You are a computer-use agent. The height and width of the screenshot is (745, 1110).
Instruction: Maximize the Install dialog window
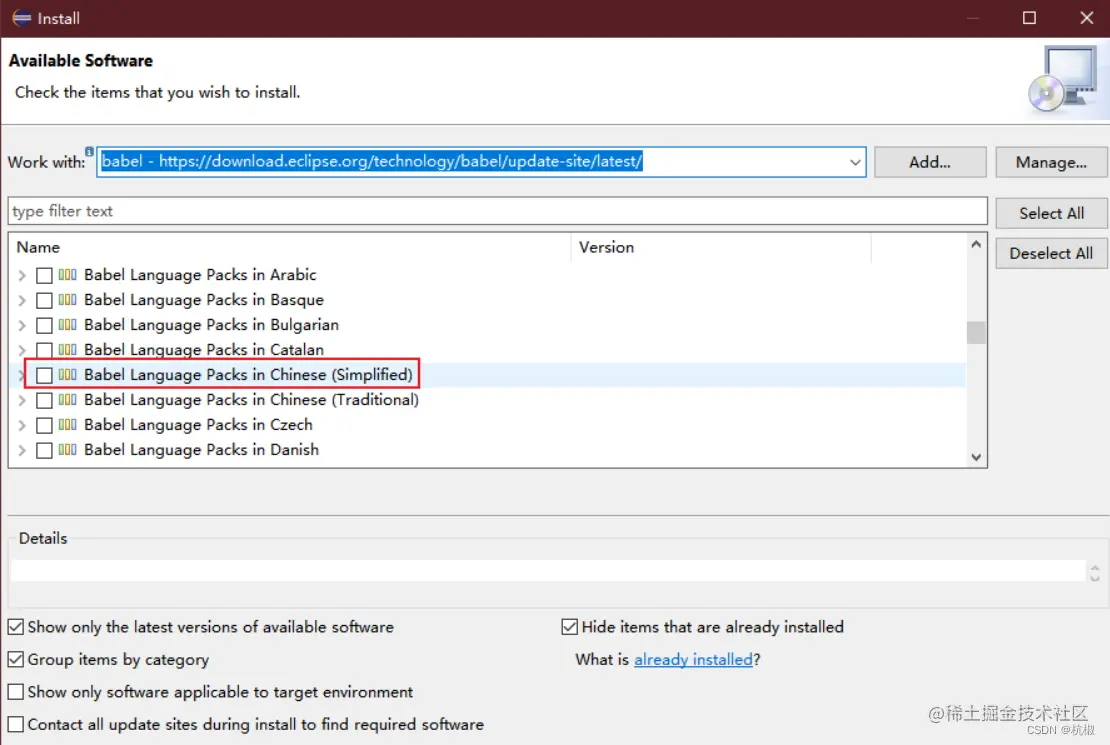(x=1029, y=18)
